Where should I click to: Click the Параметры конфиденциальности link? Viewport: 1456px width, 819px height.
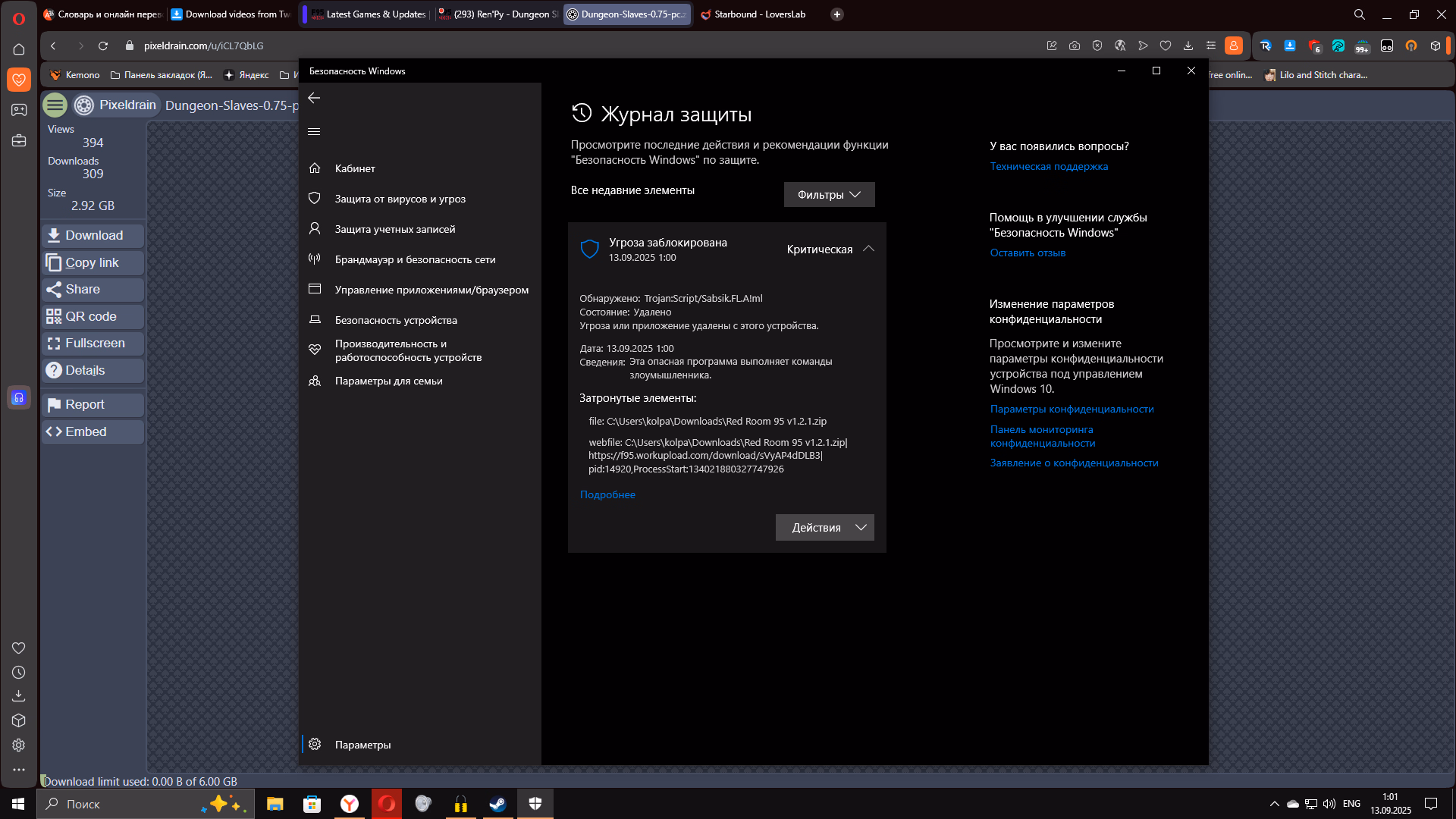[x=1072, y=409]
